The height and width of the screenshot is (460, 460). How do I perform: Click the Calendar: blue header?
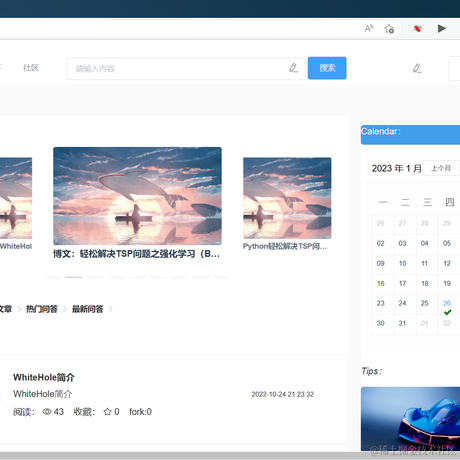(410, 135)
